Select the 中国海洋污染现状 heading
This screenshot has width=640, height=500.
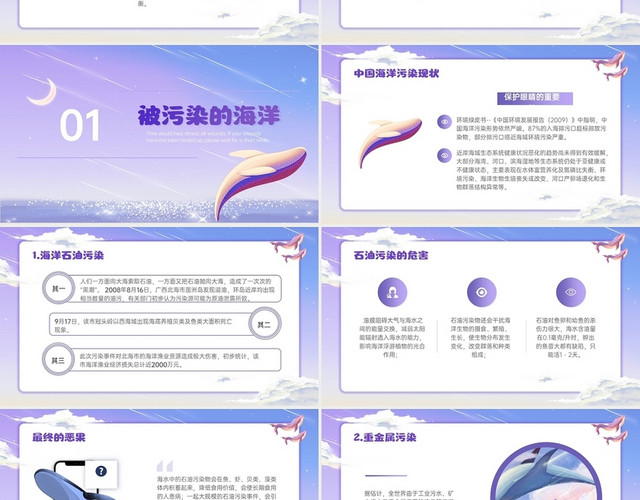[x=396, y=73]
